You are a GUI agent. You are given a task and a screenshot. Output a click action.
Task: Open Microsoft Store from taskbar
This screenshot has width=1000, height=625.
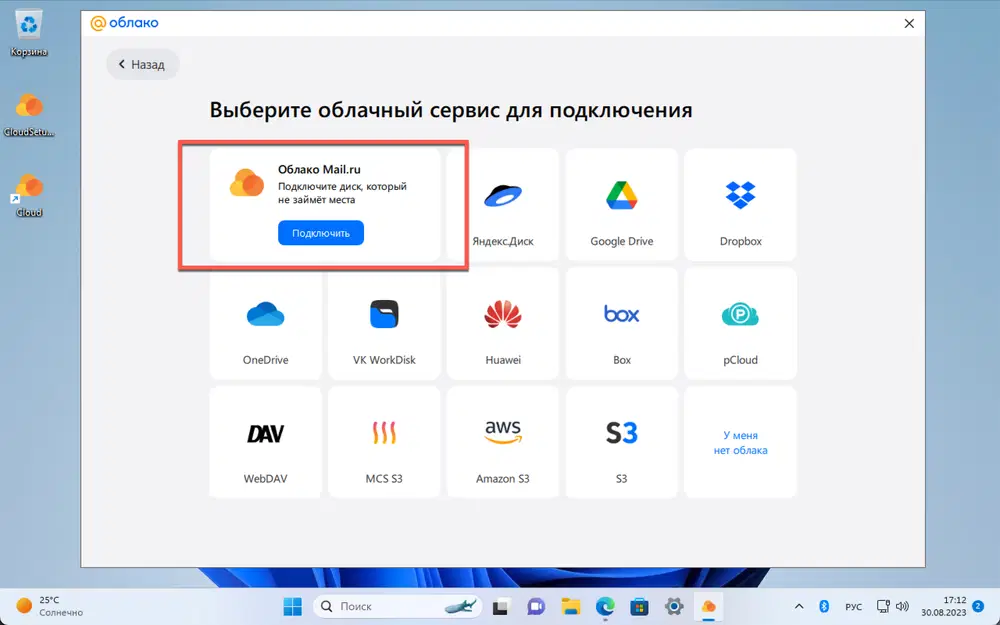click(640, 606)
